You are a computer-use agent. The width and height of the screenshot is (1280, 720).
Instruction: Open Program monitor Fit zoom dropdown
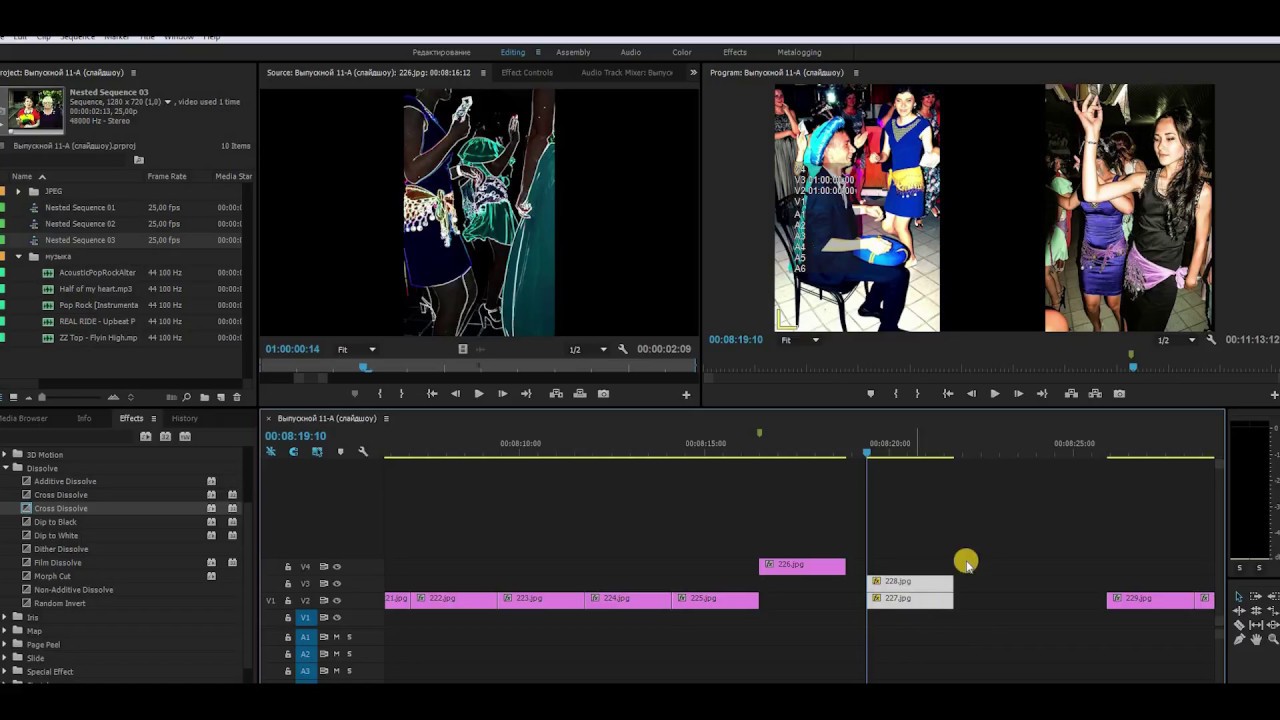(x=800, y=340)
